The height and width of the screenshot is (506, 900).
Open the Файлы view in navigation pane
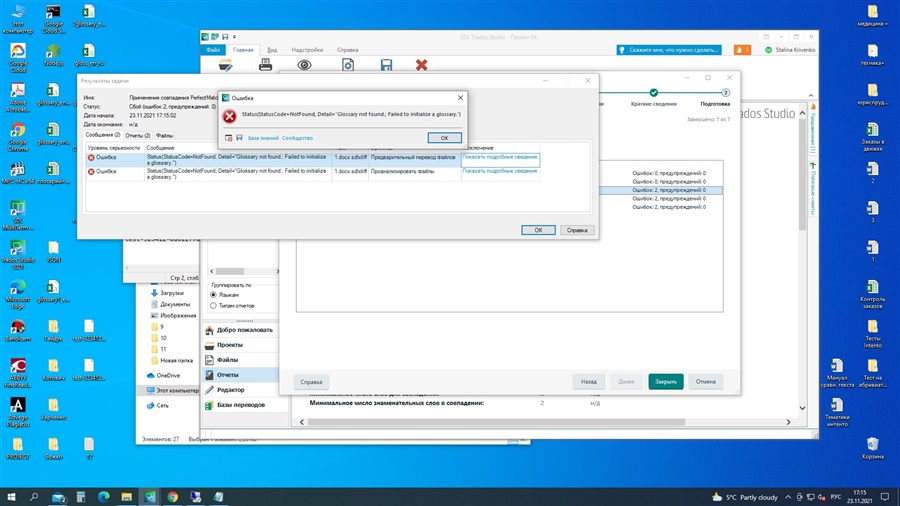point(239,360)
